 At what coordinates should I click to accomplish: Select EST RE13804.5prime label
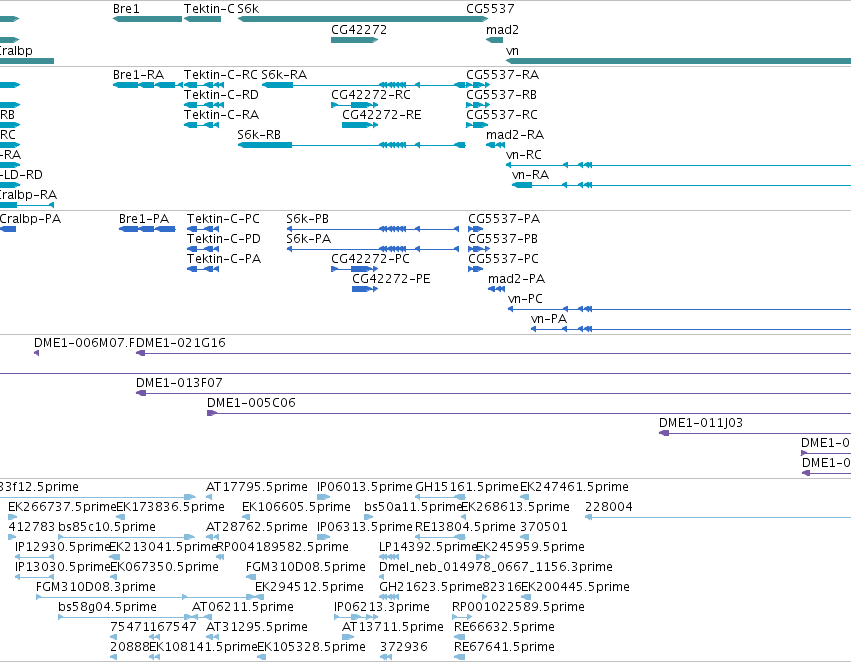pos(465,527)
